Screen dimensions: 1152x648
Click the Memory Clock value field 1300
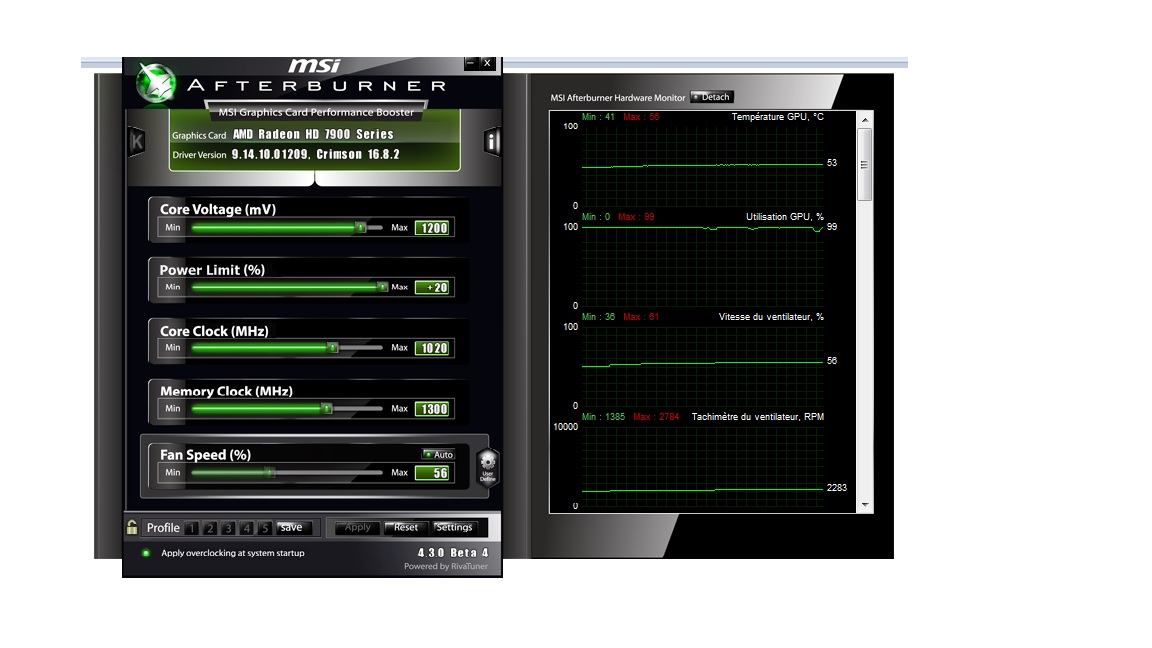(433, 408)
